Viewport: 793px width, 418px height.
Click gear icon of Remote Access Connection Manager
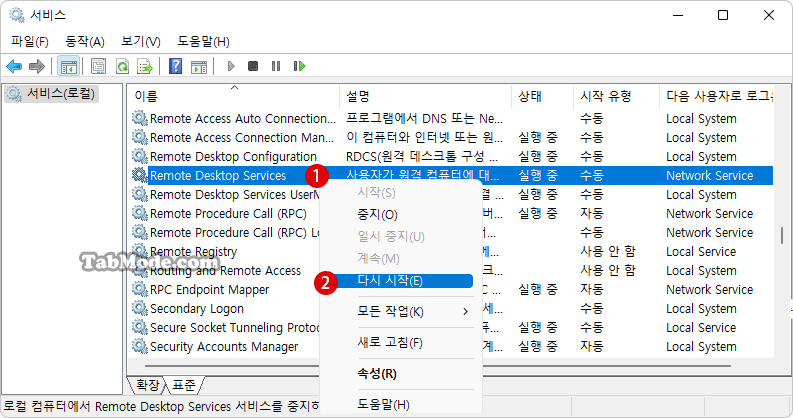[140, 137]
